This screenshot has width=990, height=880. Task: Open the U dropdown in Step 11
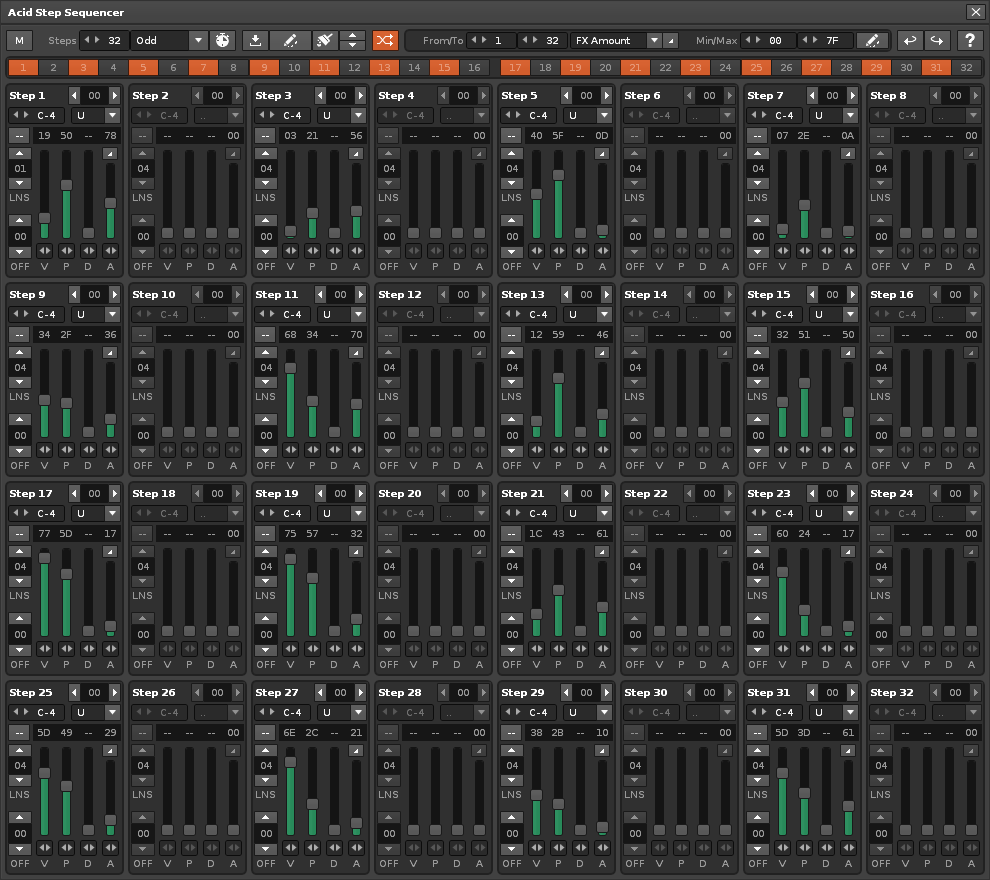342,314
